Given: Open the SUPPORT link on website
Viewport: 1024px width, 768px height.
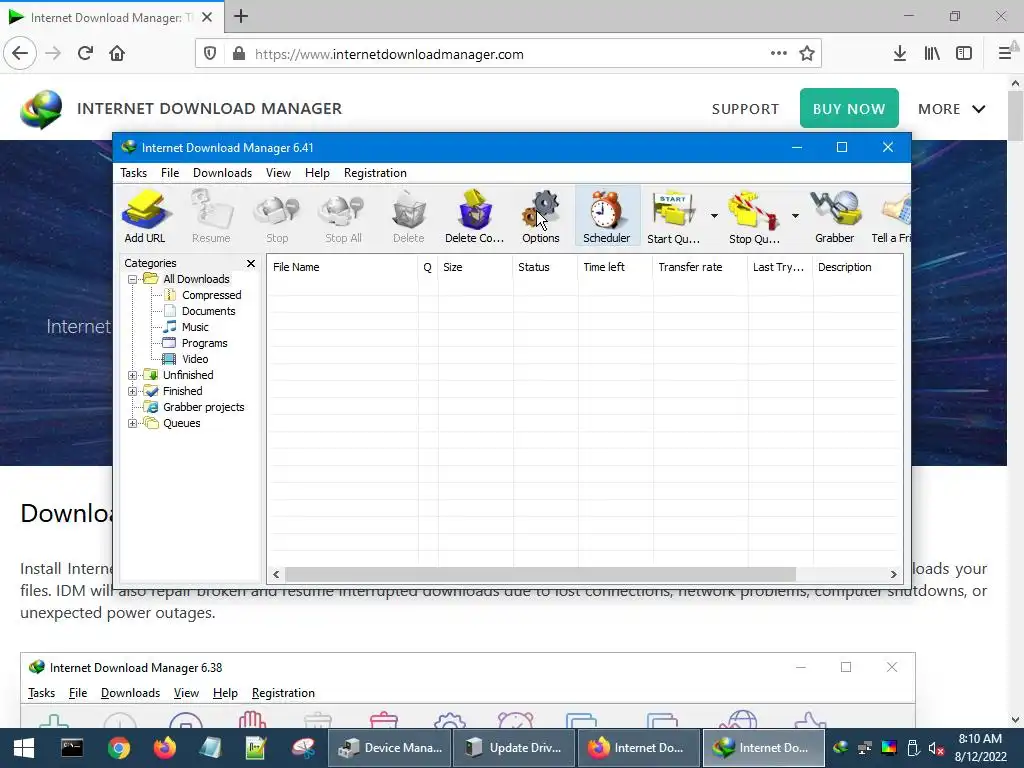Looking at the screenshot, I should pos(745,109).
